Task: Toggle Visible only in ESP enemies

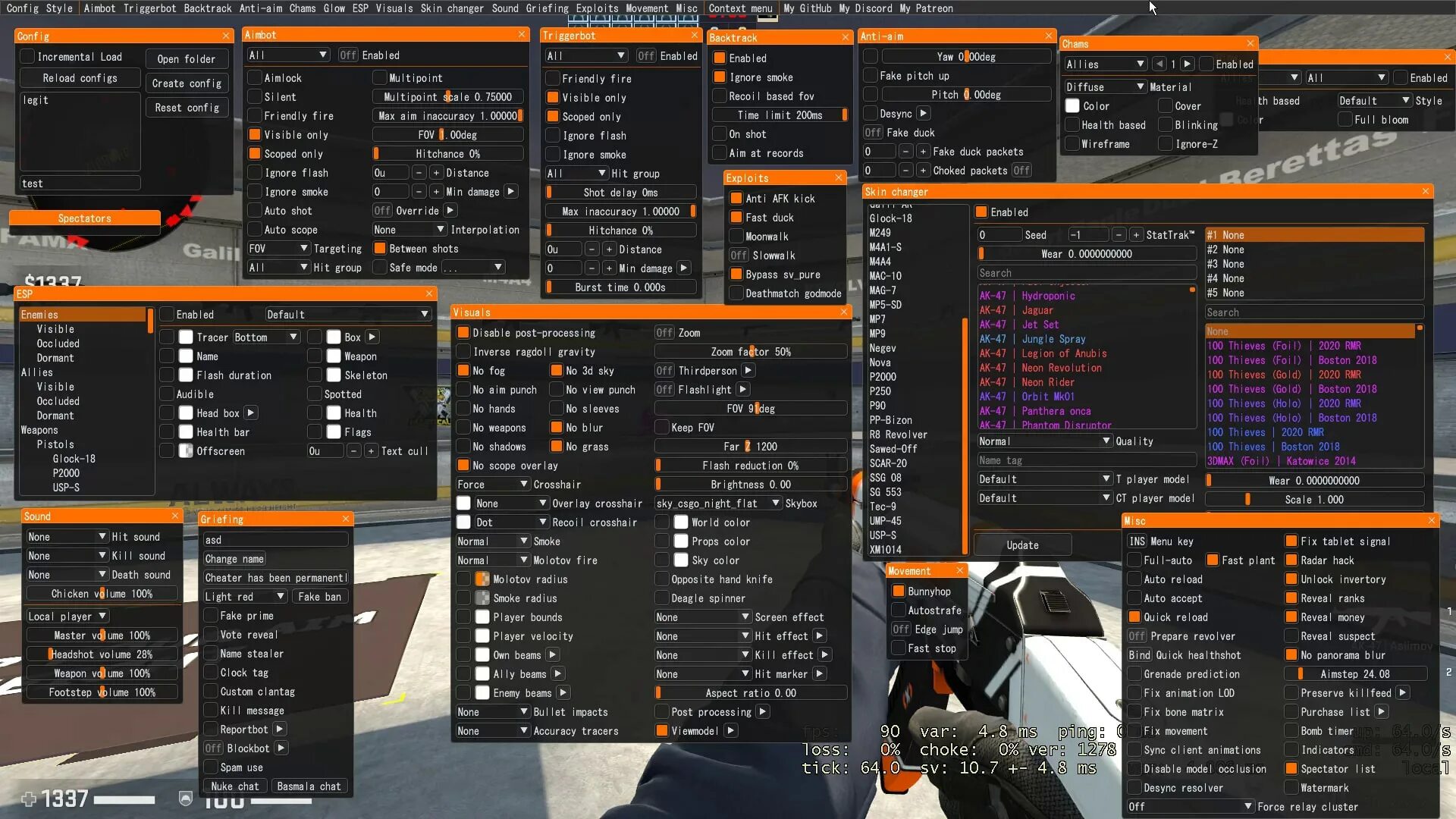Action: pos(57,328)
